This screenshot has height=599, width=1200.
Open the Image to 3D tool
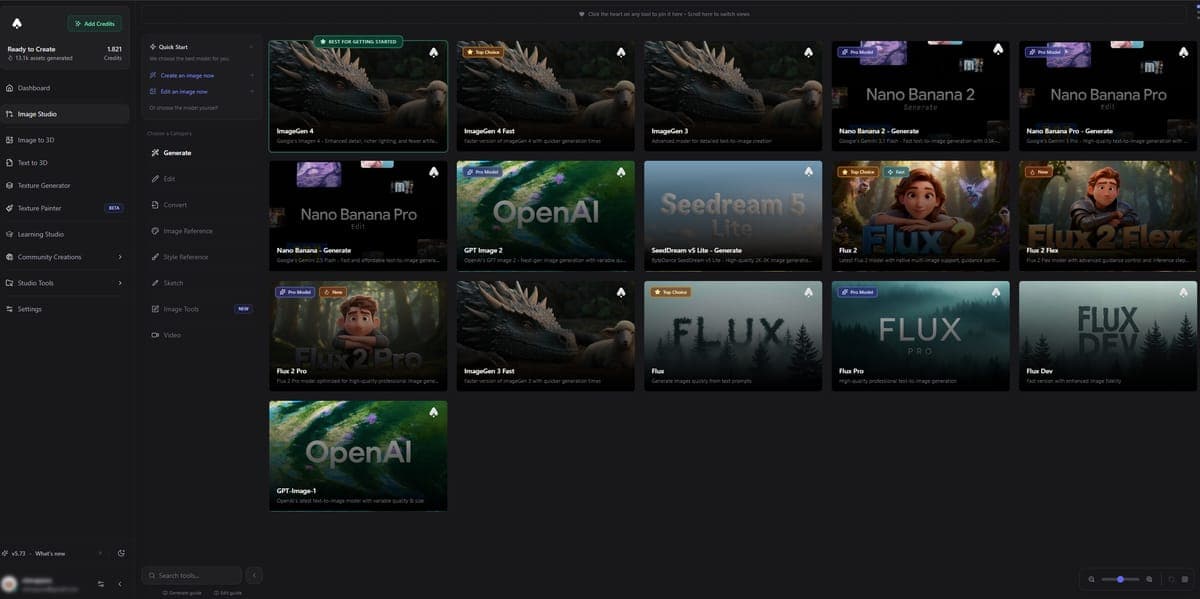coord(65,140)
